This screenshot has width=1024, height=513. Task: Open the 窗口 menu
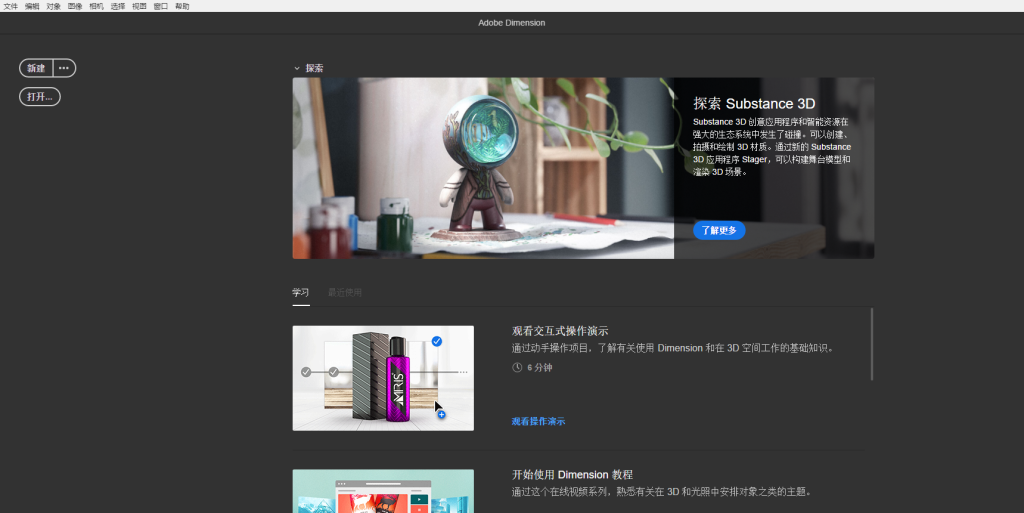click(x=160, y=6)
